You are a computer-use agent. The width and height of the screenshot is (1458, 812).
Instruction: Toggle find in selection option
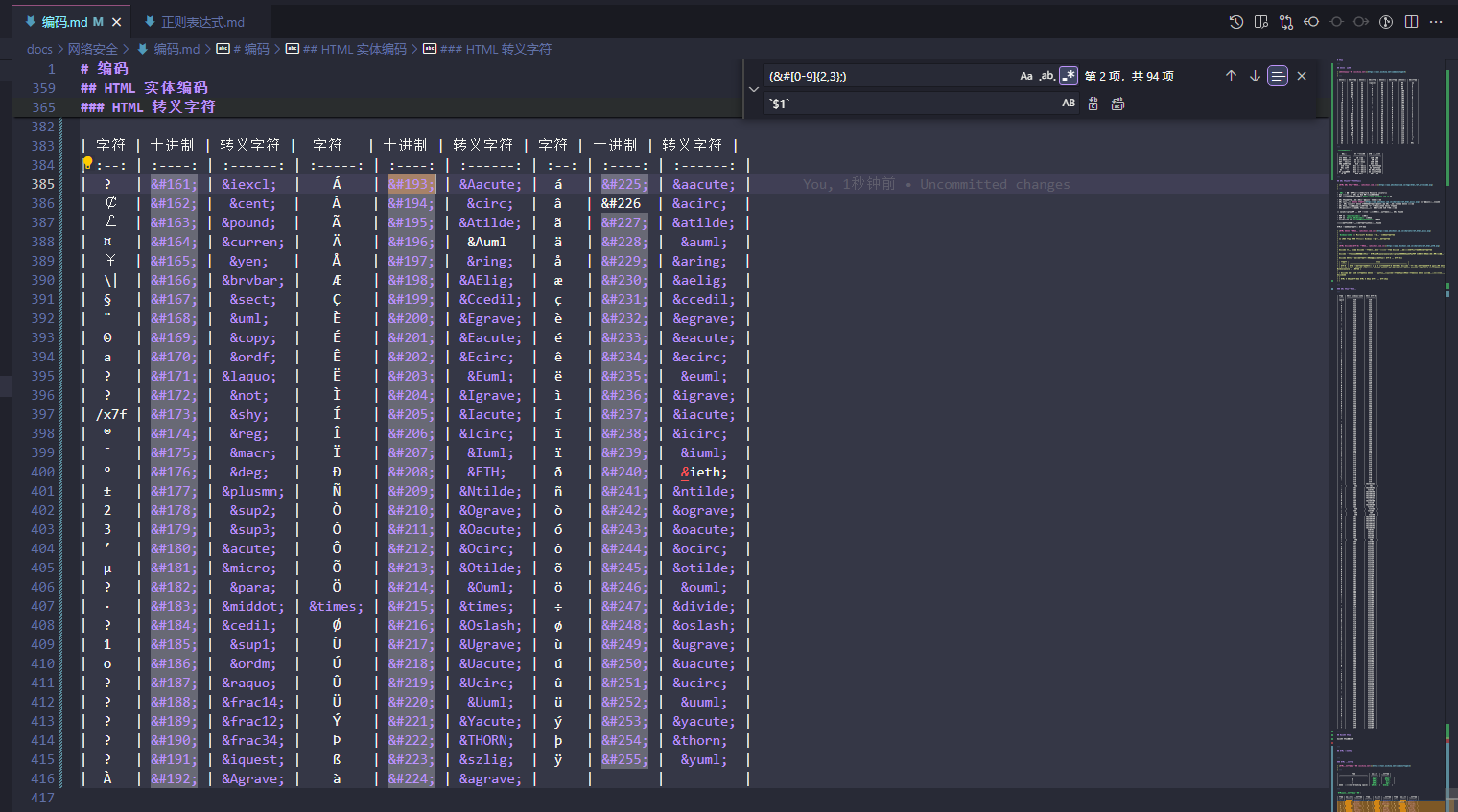1278,76
